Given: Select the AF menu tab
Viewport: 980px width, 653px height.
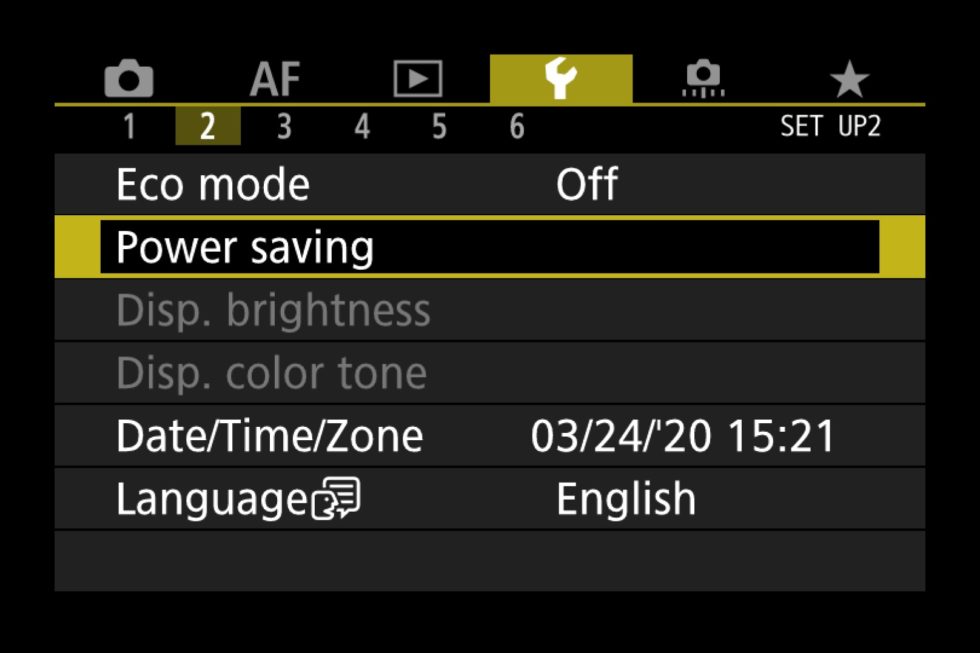Looking at the screenshot, I should click(275, 79).
